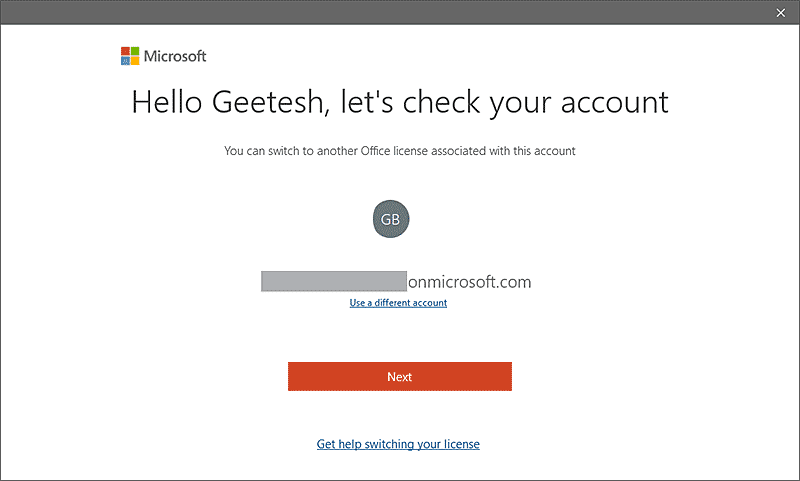Click the GB account avatar circle
Image resolution: width=800 pixels, height=481 pixels.
(x=391, y=219)
